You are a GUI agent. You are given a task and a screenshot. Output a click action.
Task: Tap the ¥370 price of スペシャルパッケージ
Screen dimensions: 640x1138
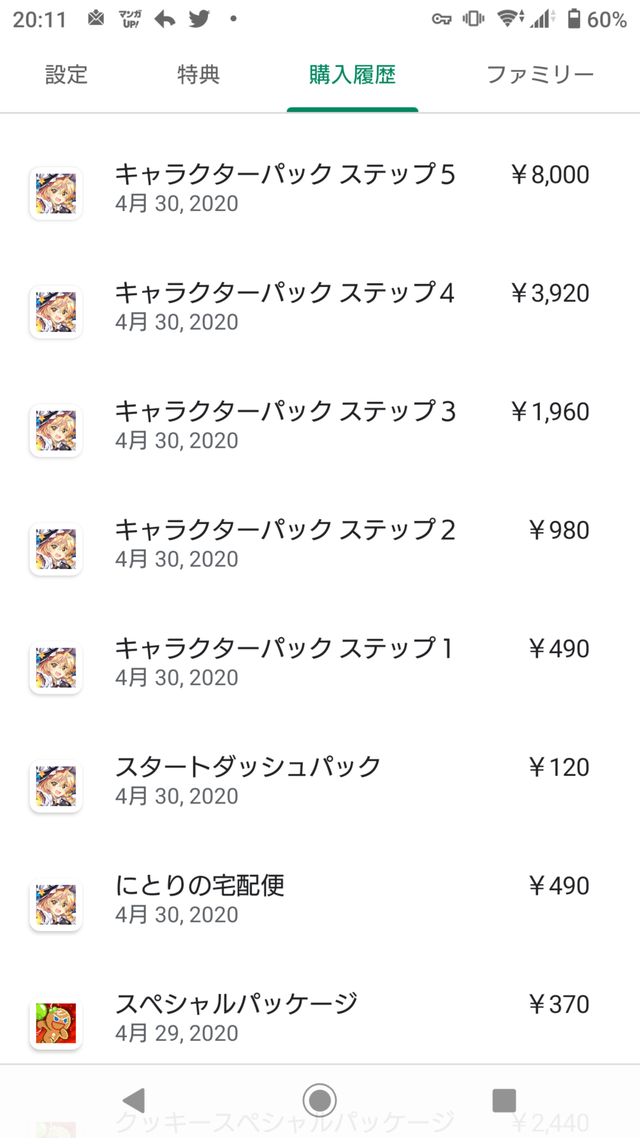(x=558, y=1005)
